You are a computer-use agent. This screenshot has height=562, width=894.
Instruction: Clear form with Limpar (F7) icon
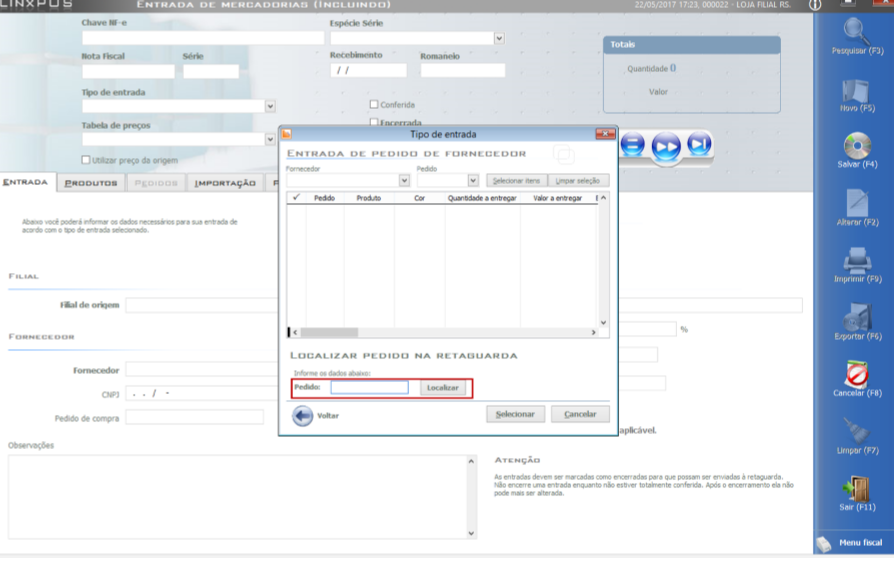(857, 431)
